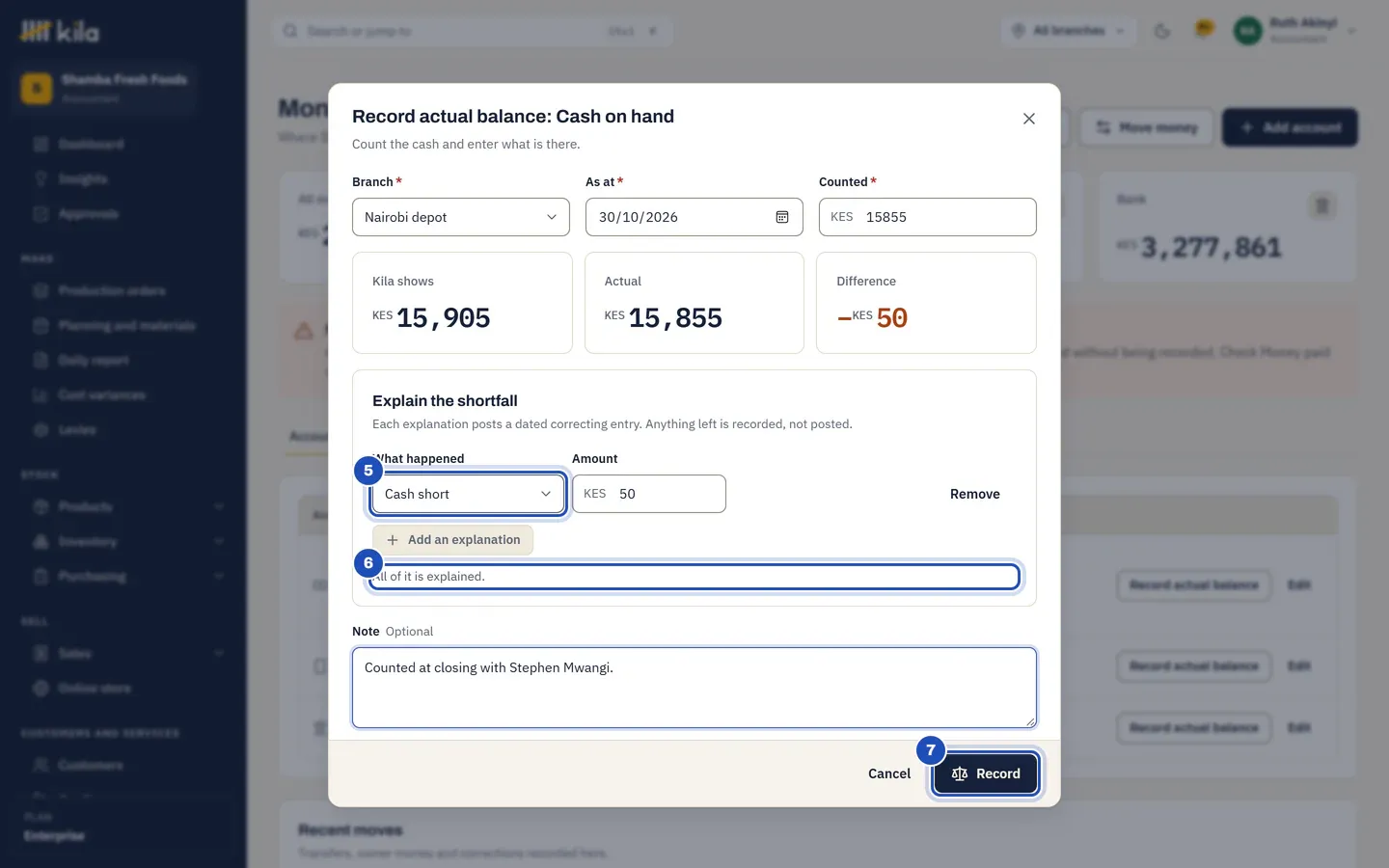This screenshot has height=868, width=1389.
Task: Click the Kila logo in the sidebar
Action: (x=60, y=32)
